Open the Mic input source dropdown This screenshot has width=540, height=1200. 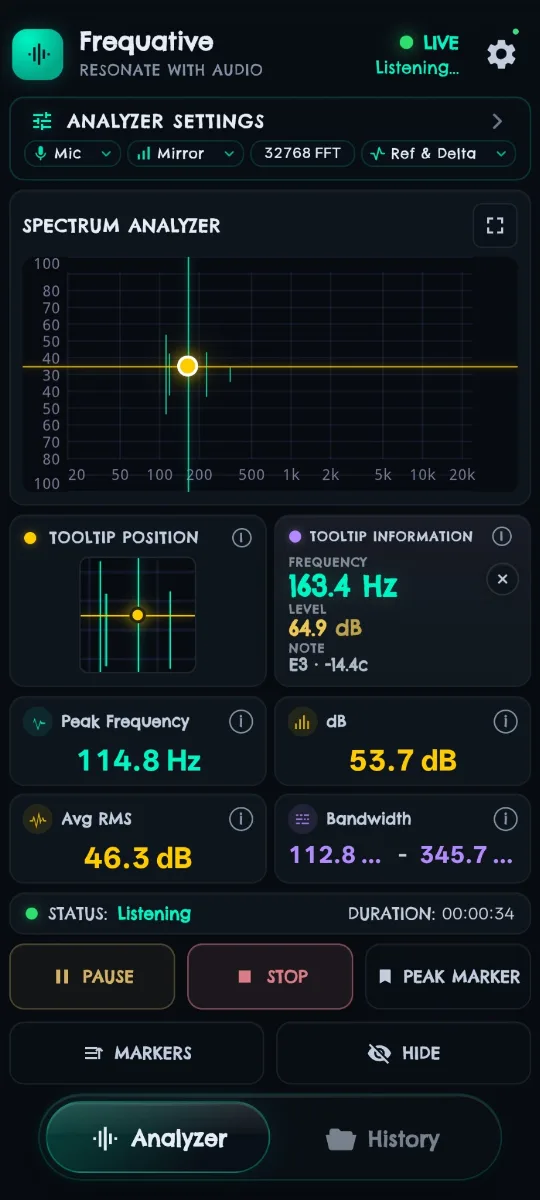[73, 154]
